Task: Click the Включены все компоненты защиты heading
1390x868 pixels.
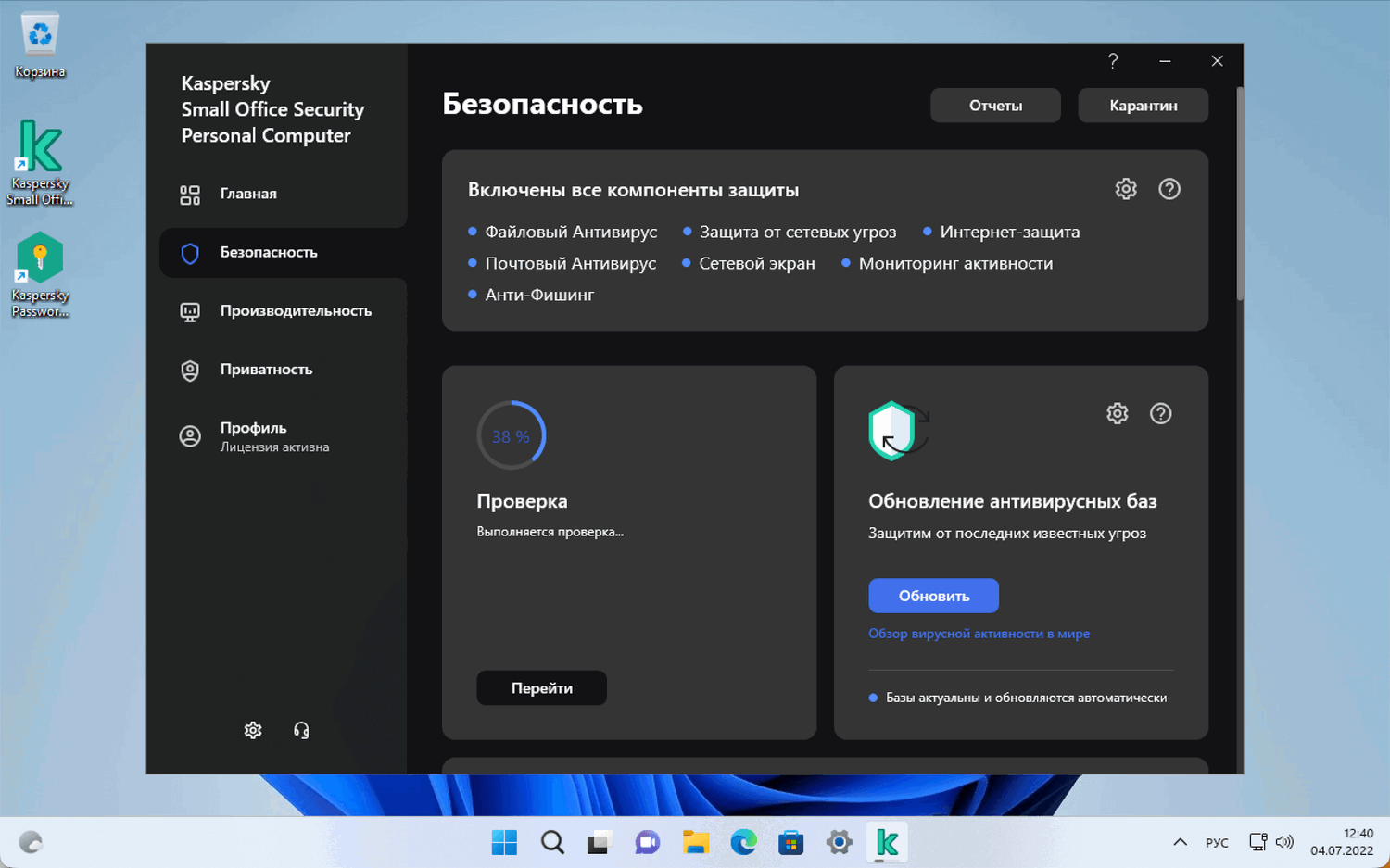Action: pos(633,190)
